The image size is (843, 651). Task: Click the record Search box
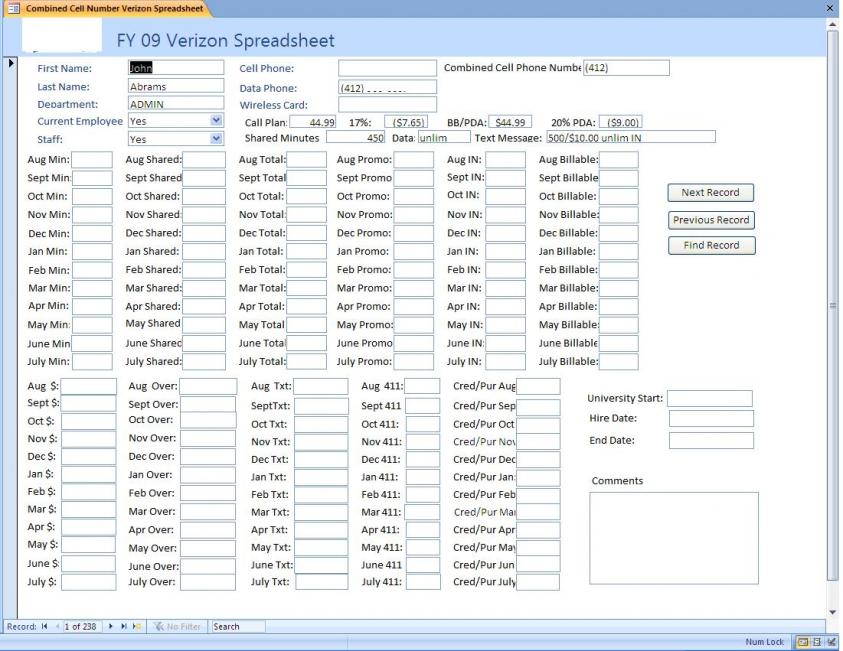point(238,627)
